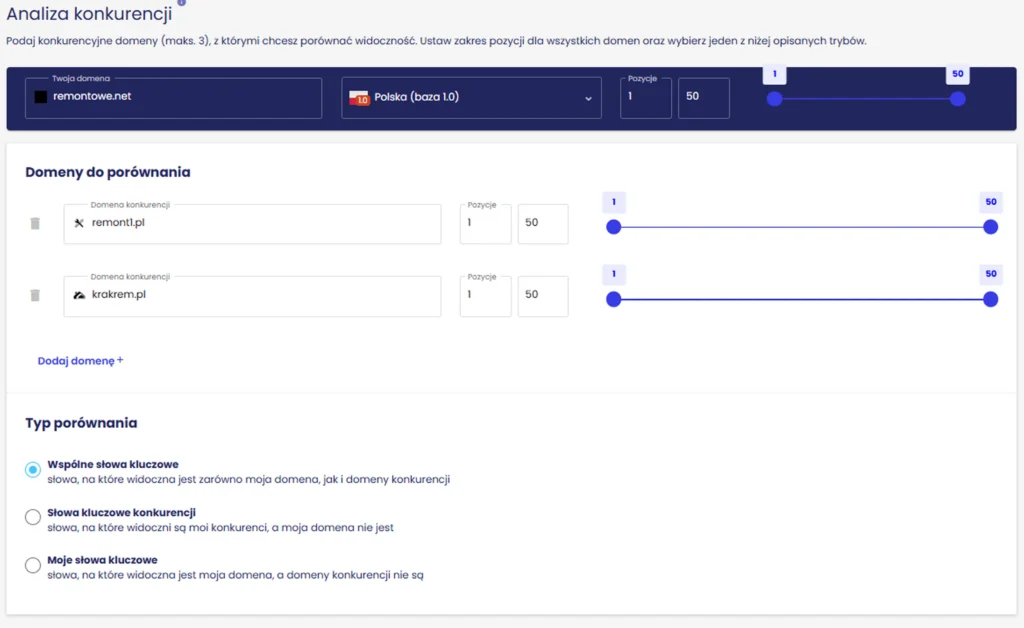1024x628 pixels.
Task: Select Moje słowa kluczowe radio option
Action: coord(33,565)
